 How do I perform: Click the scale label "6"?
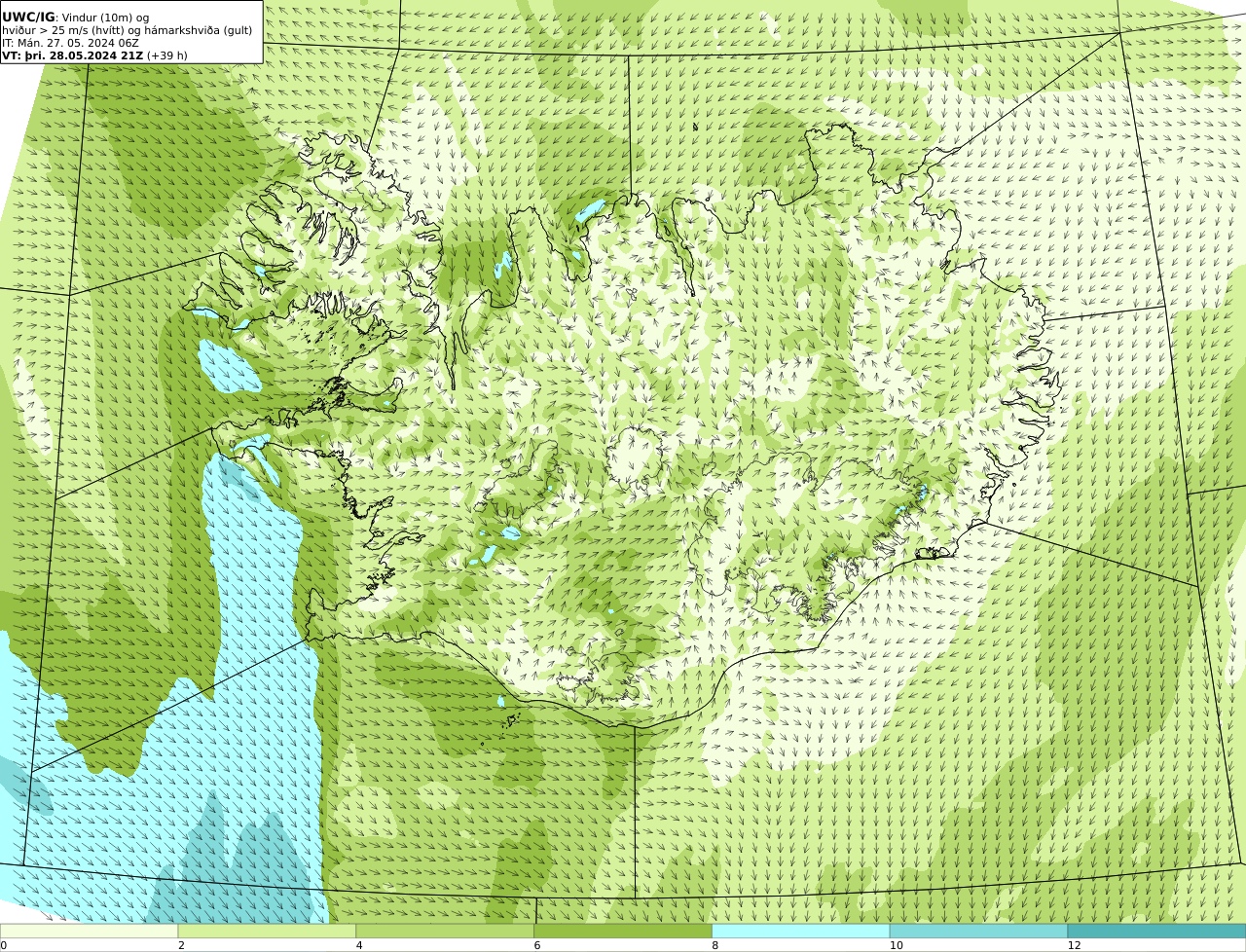[537, 945]
